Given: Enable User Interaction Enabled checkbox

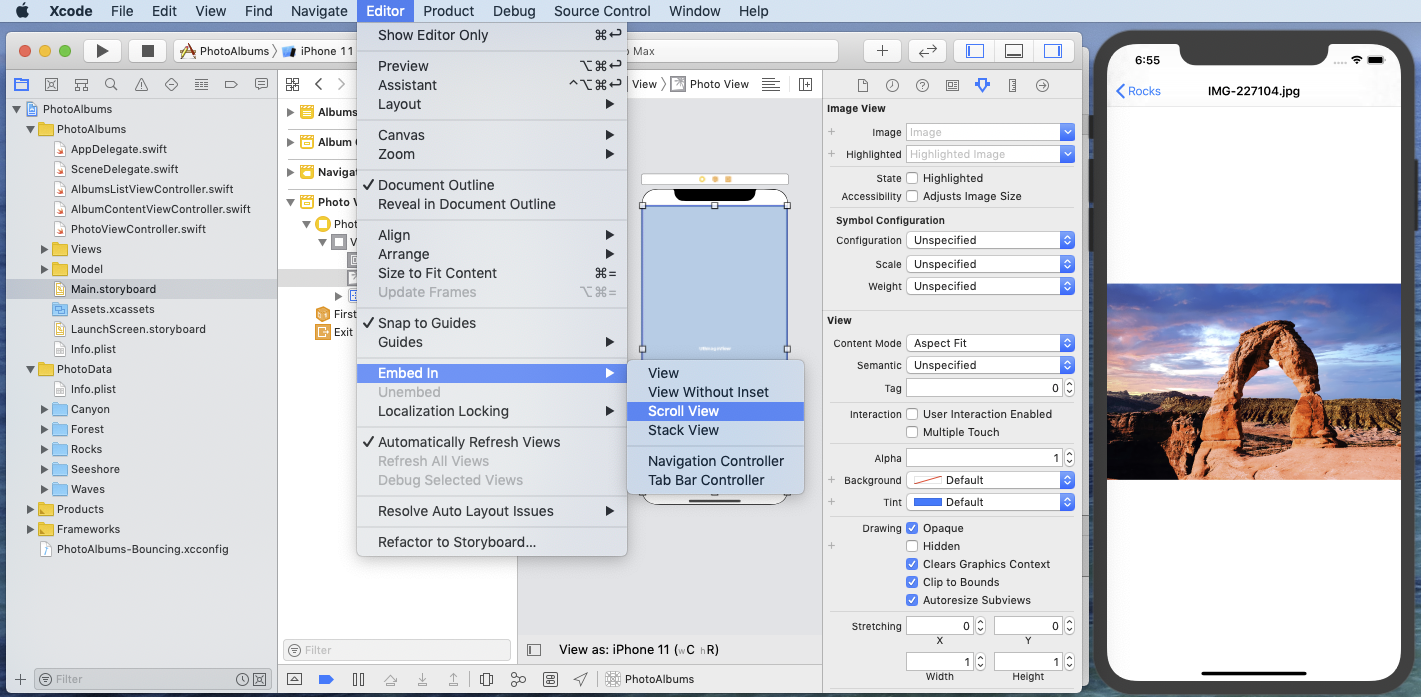Looking at the screenshot, I should [x=912, y=414].
